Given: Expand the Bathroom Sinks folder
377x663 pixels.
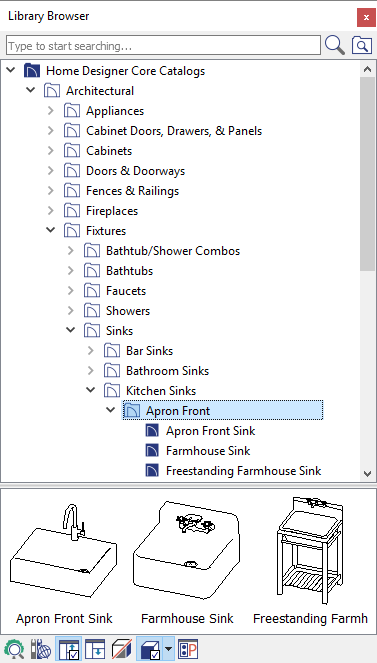Looking at the screenshot, I should pos(90,371).
